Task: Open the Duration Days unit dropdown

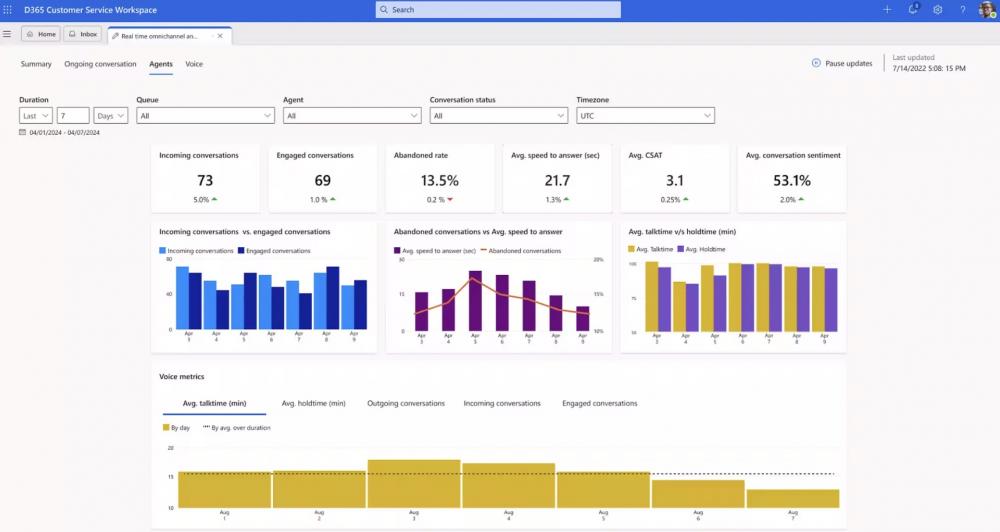Action: 110,116
